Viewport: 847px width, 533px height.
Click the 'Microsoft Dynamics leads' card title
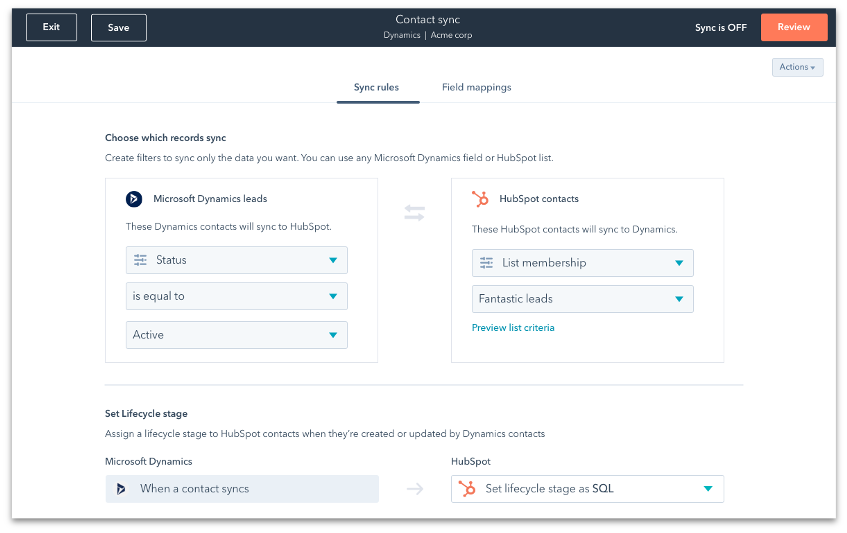[210, 199]
